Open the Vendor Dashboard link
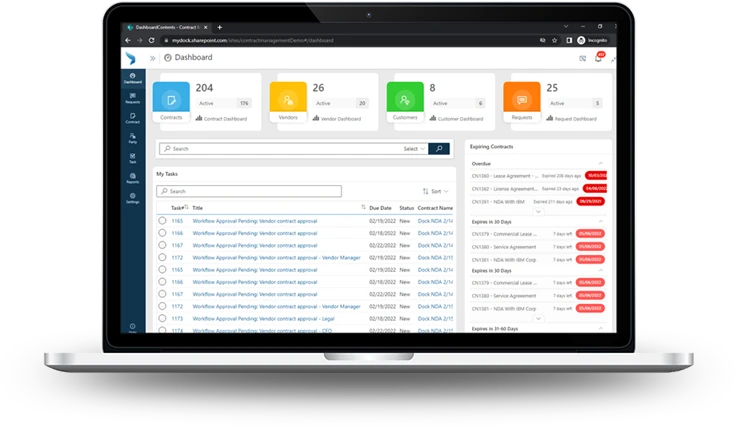Image resolution: width=735 pixels, height=427 pixels. click(337, 119)
